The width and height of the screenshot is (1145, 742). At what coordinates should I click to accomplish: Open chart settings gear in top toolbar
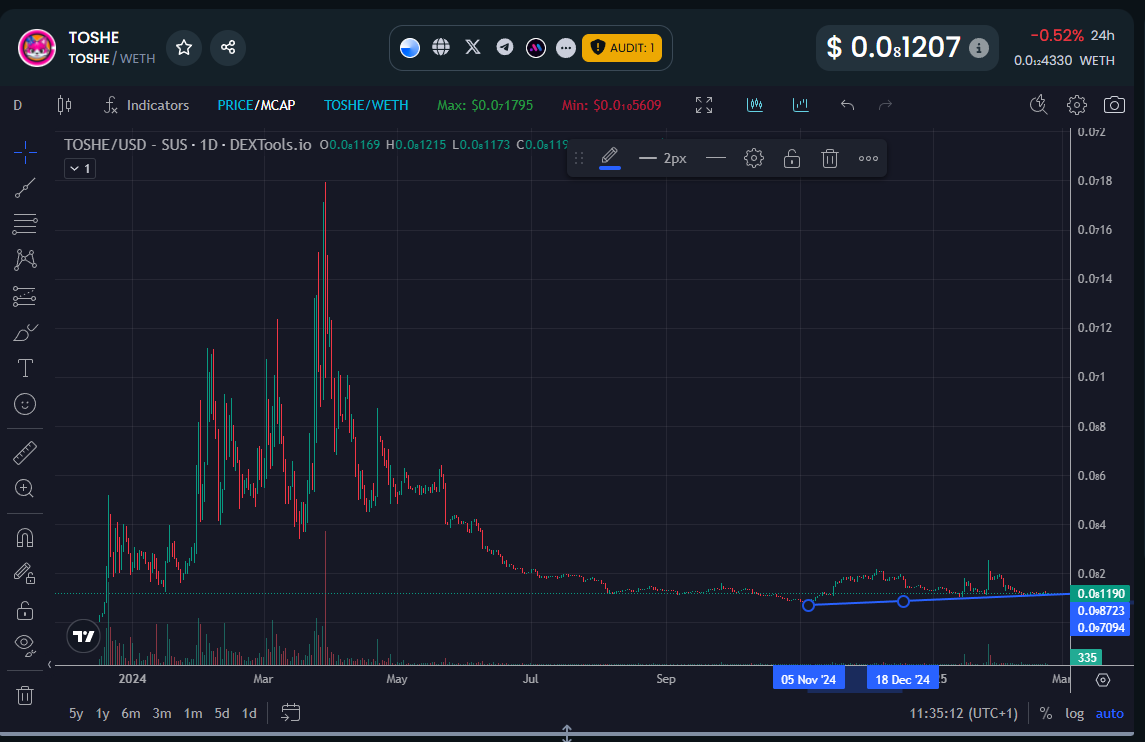pyautogui.click(x=1076, y=105)
